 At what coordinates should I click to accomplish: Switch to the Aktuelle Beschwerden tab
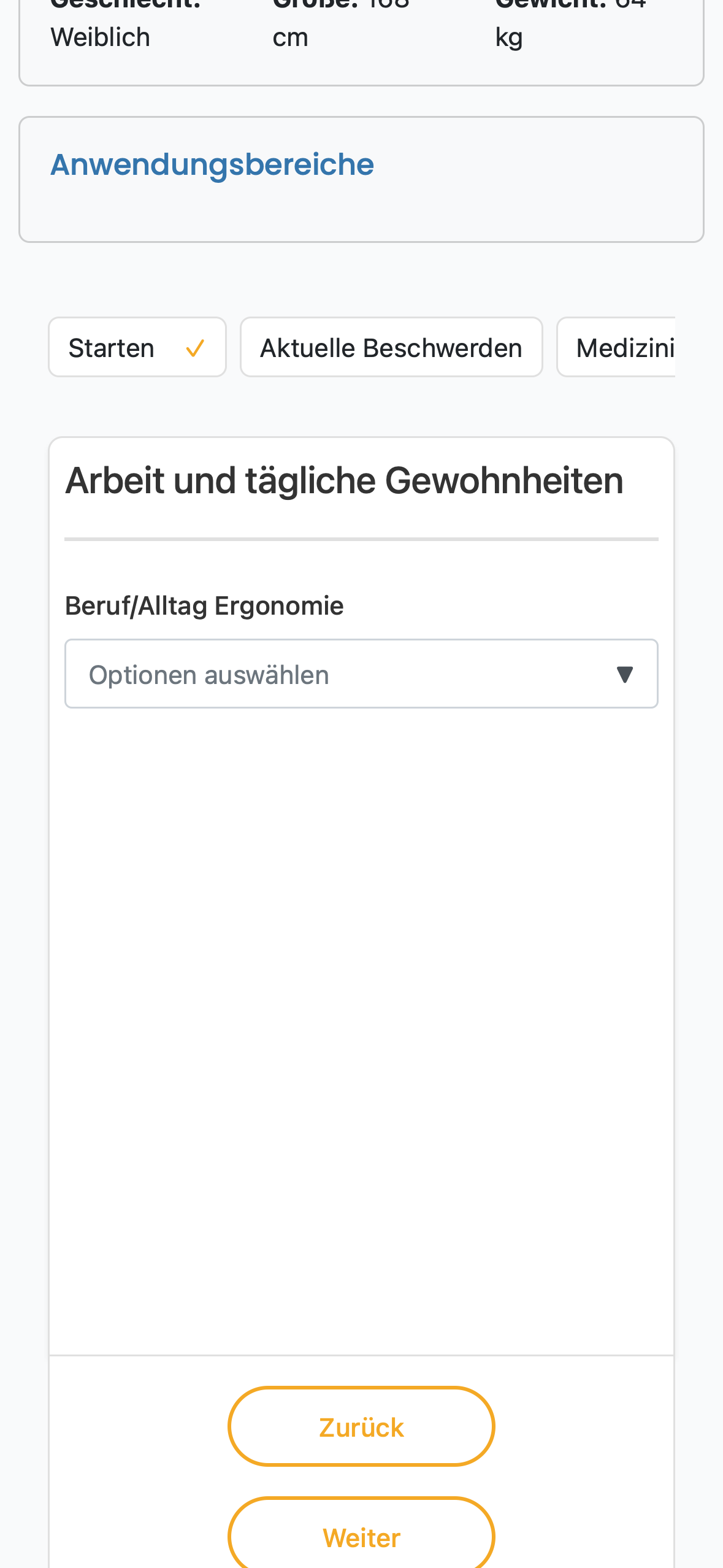point(391,347)
